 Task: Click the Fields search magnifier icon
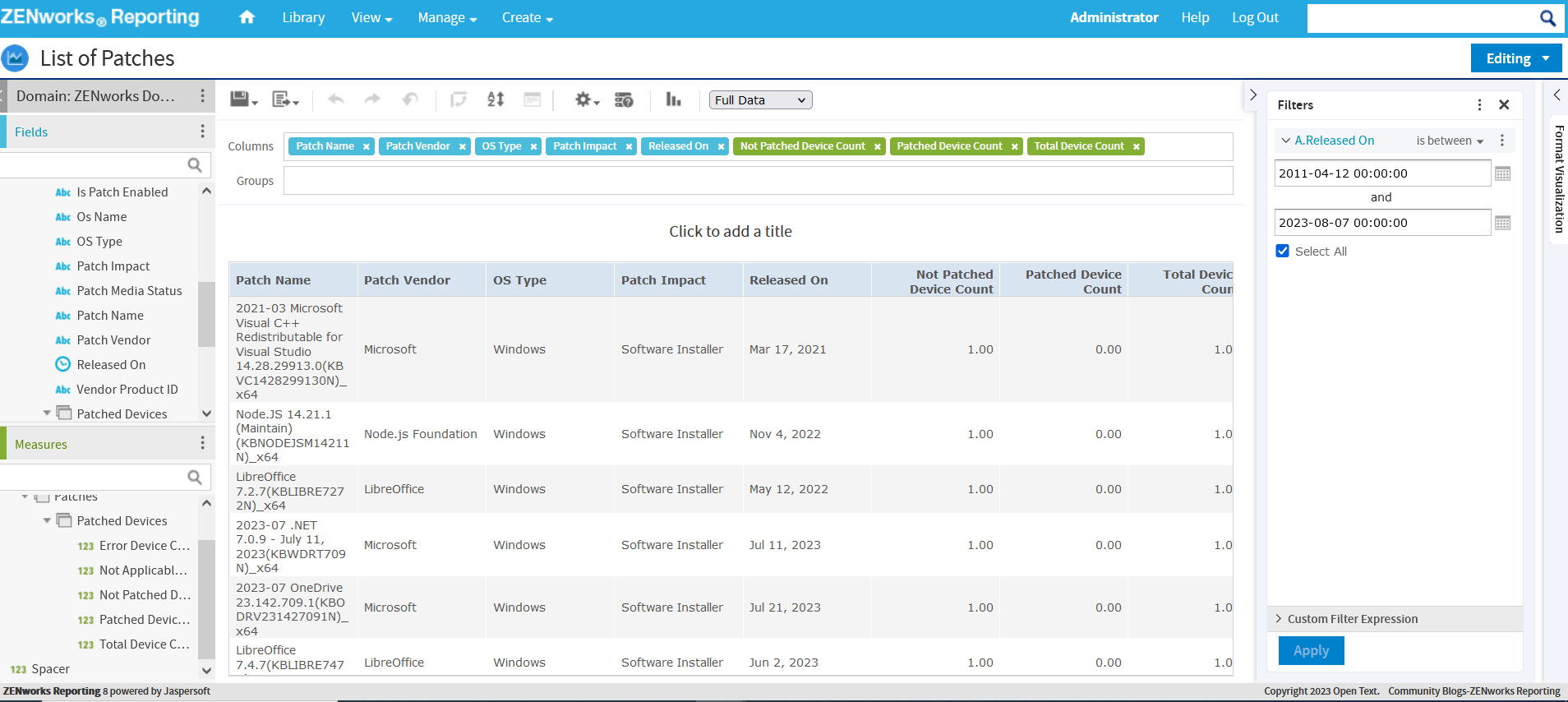[195, 165]
